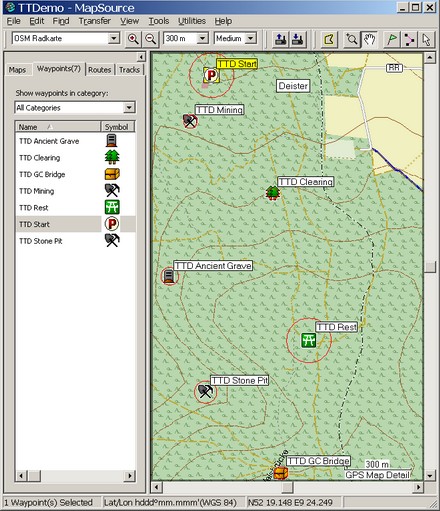Click the TTD Rest picnic icon on map

309,340
